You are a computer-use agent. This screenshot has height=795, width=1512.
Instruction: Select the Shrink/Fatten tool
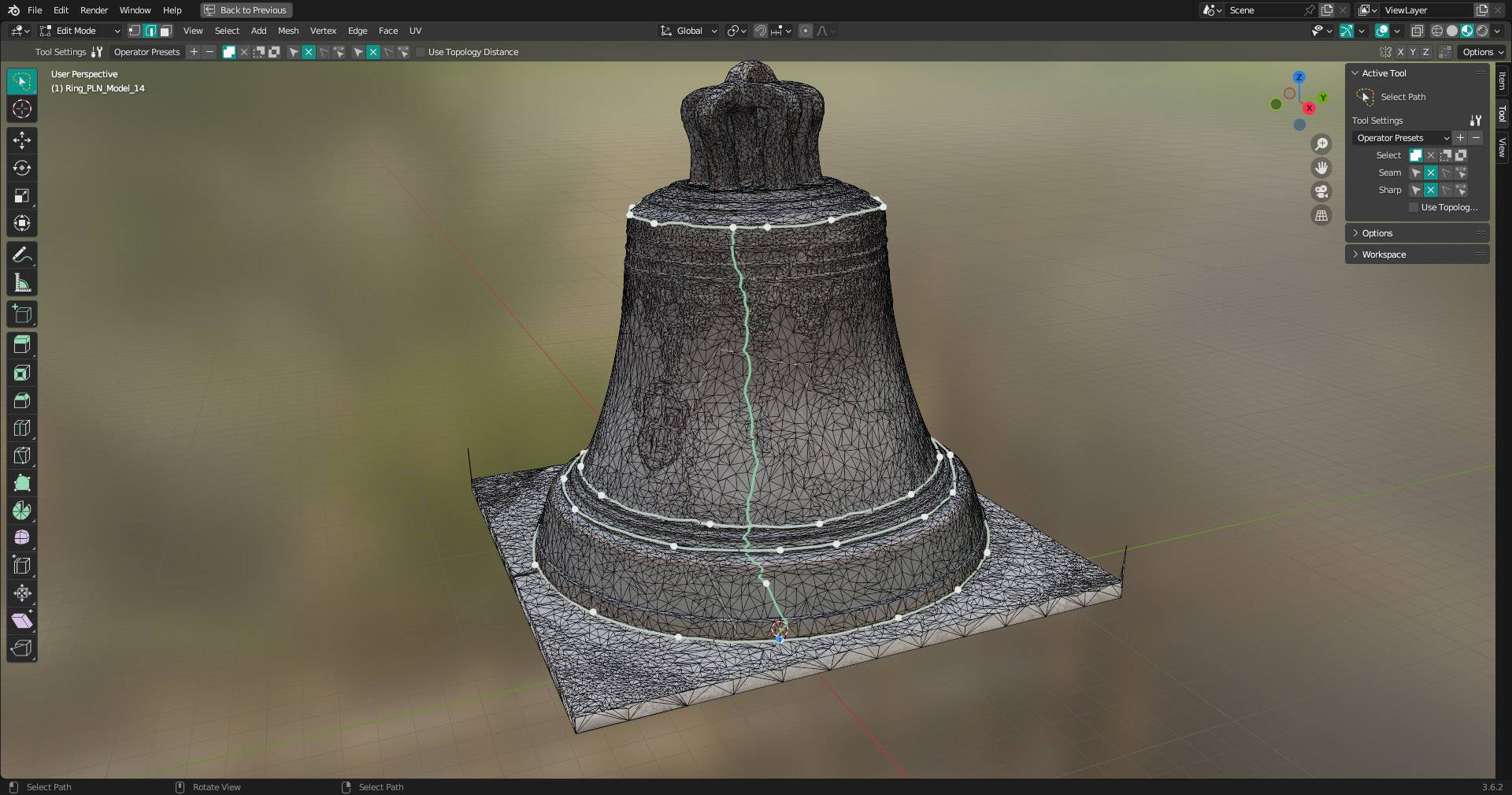point(22,593)
